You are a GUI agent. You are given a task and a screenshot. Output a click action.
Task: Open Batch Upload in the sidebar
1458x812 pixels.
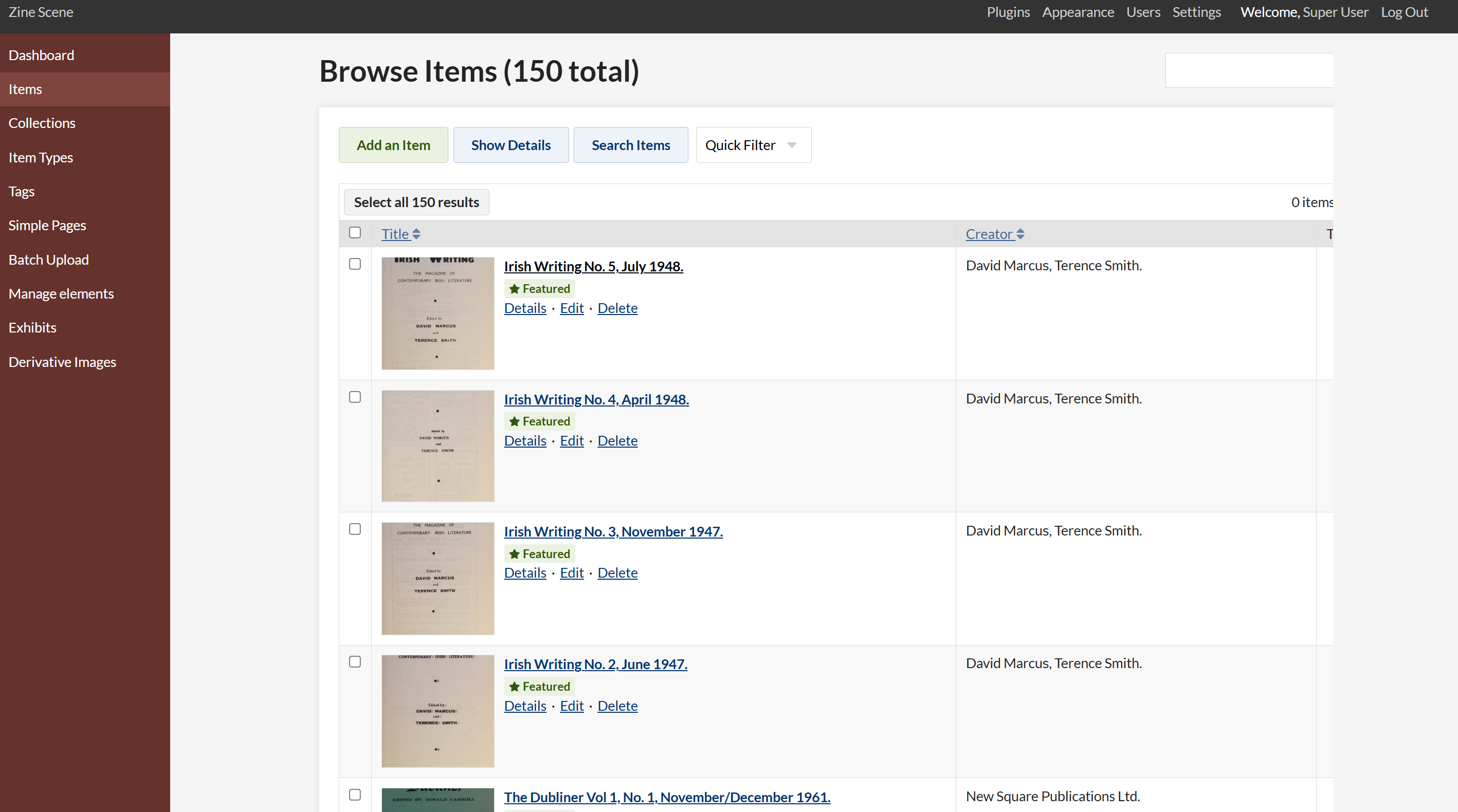pyautogui.click(x=85, y=260)
